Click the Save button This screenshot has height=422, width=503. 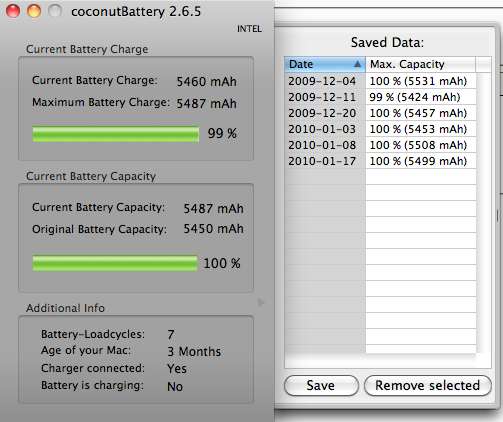point(321,385)
